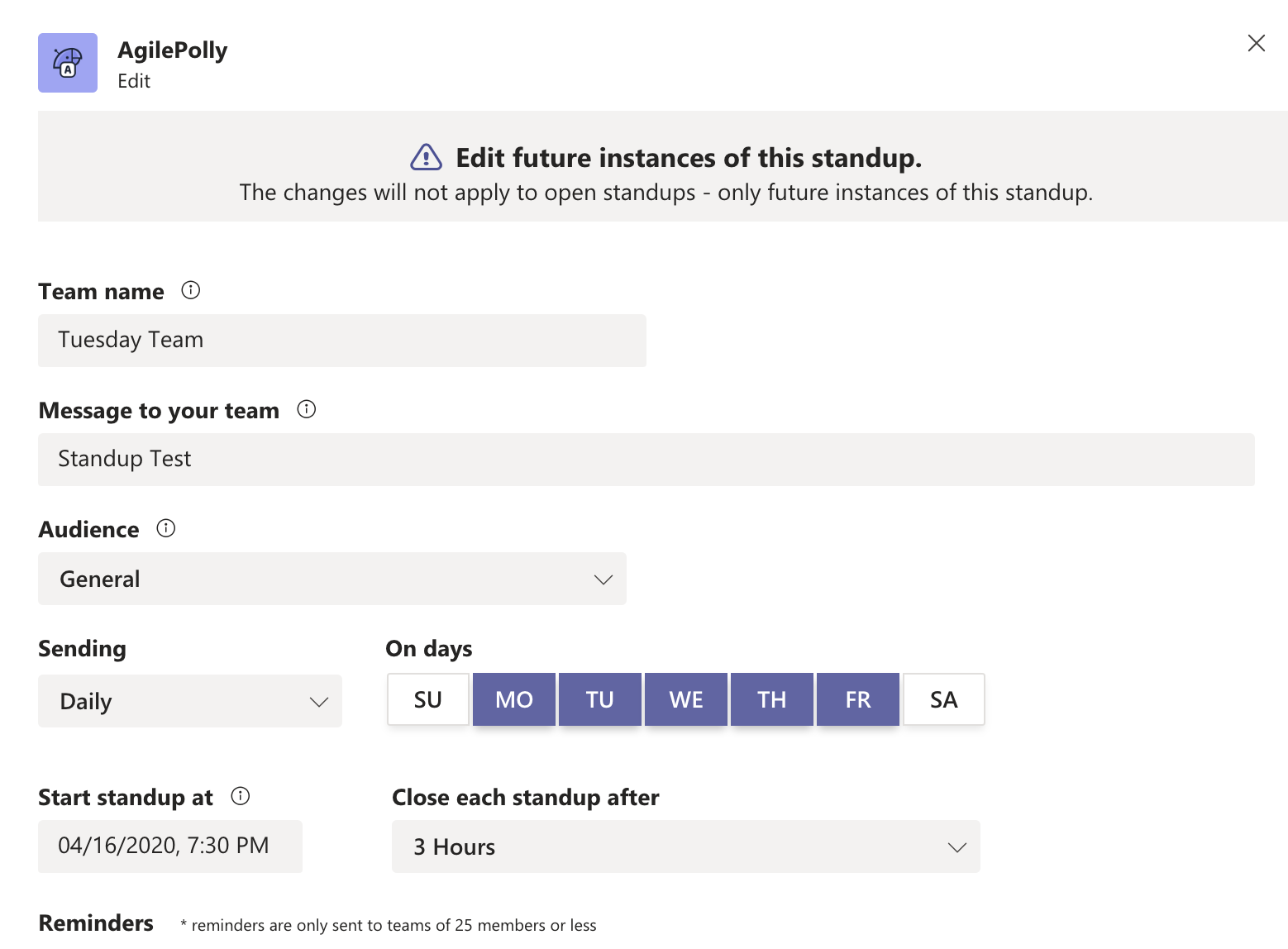Image resolution: width=1288 pixels, height=949 pixels.
Task: Open the Audience dropdown showing General
Action: click(x=332, y=579)
